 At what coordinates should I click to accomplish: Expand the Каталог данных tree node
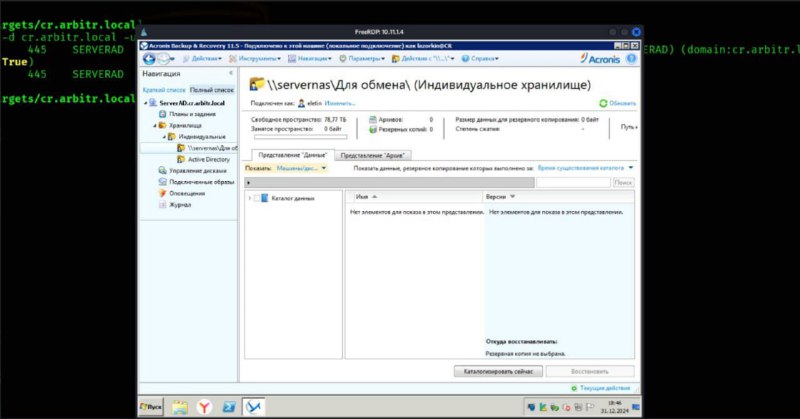click(x=249, y=198)
